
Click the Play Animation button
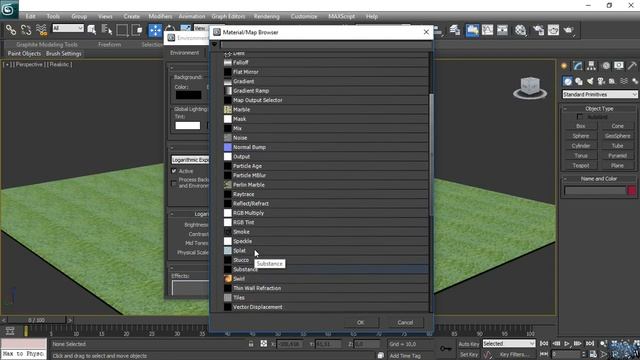click(x=567, y=344)
